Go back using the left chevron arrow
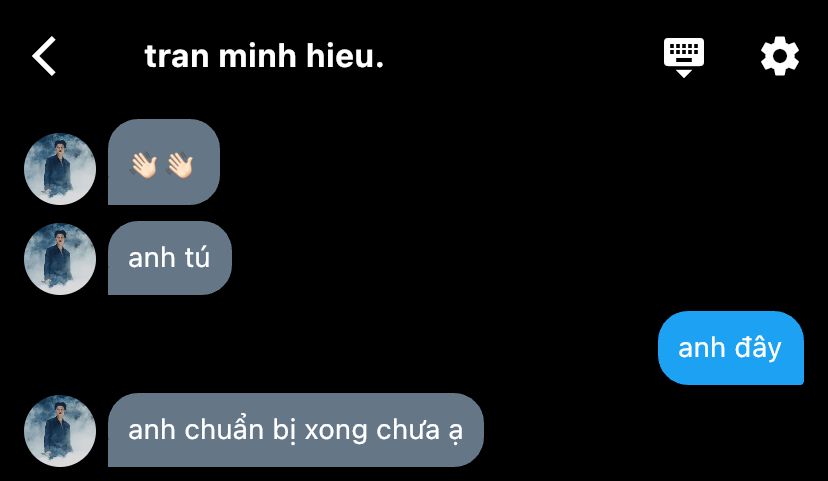Viewport: 828px width, 481px height. pyautogui.click(x=44, y=56)
